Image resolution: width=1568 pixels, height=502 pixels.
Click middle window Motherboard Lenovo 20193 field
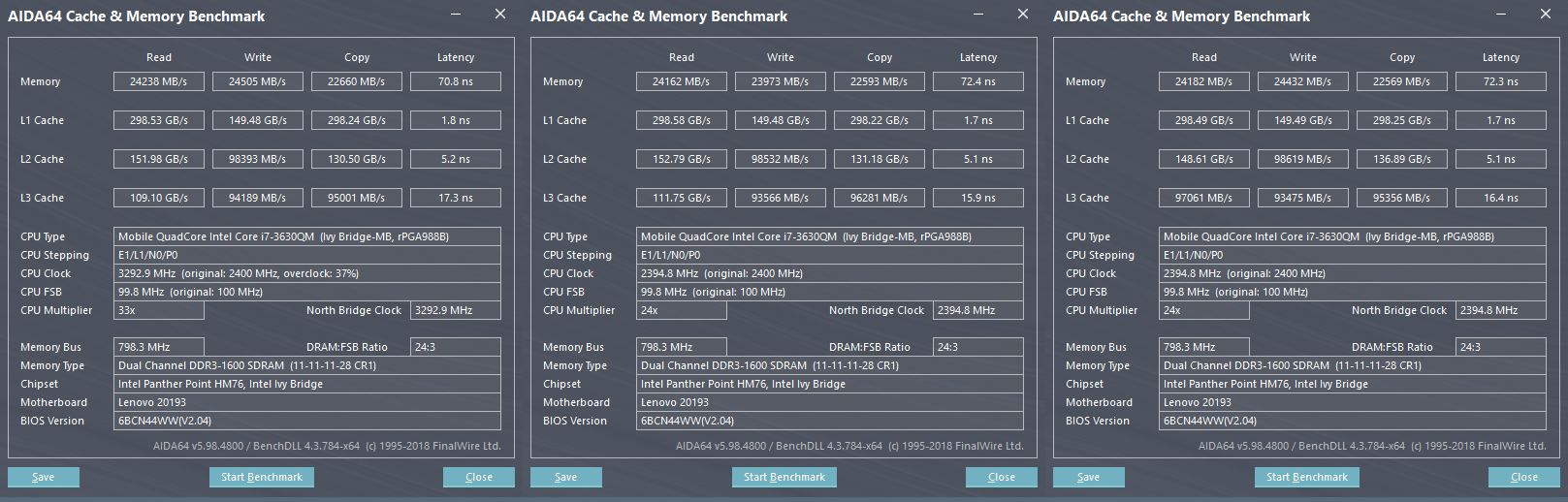[830, 402]
